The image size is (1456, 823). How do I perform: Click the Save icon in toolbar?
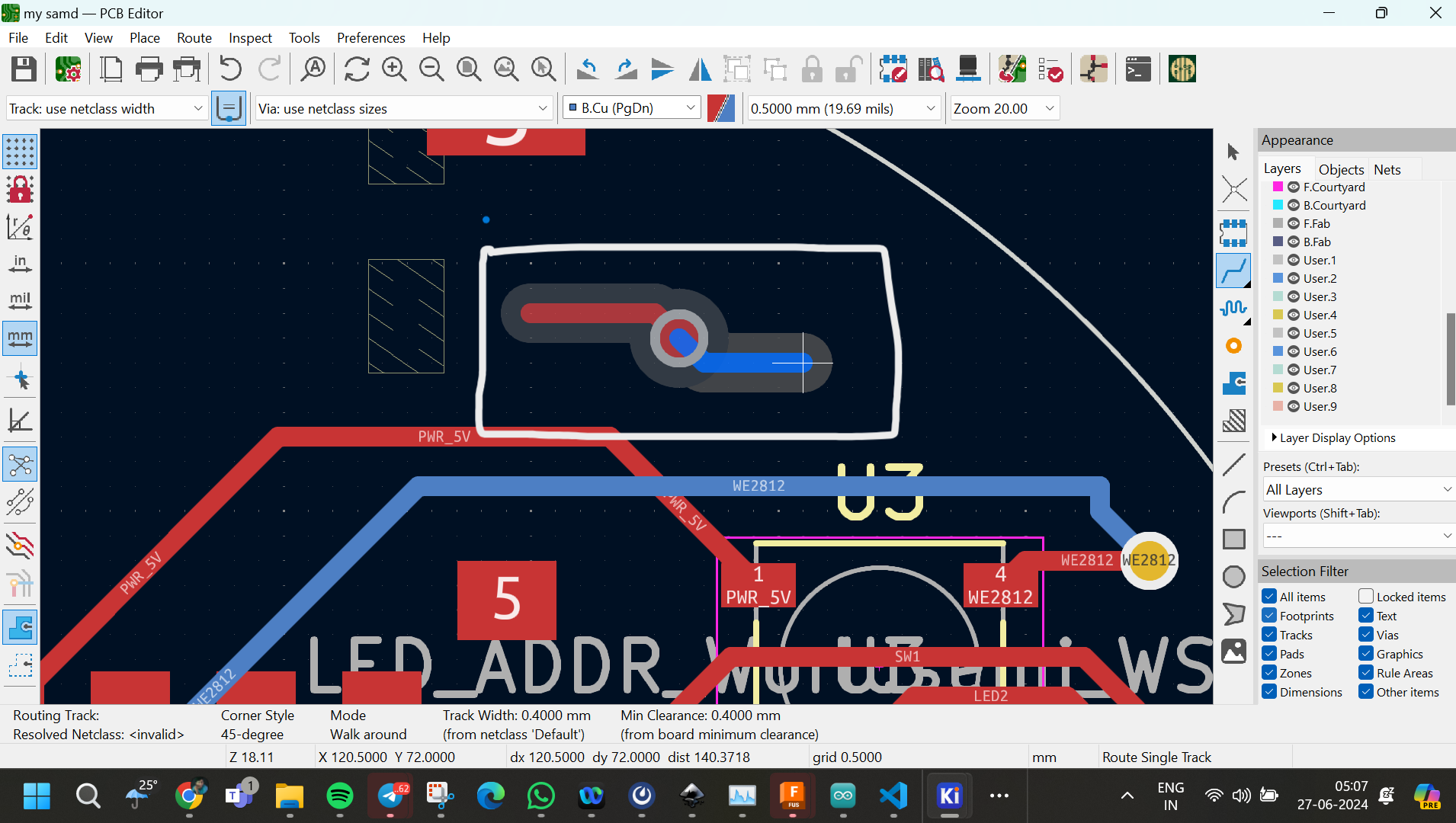click(24, 69)
